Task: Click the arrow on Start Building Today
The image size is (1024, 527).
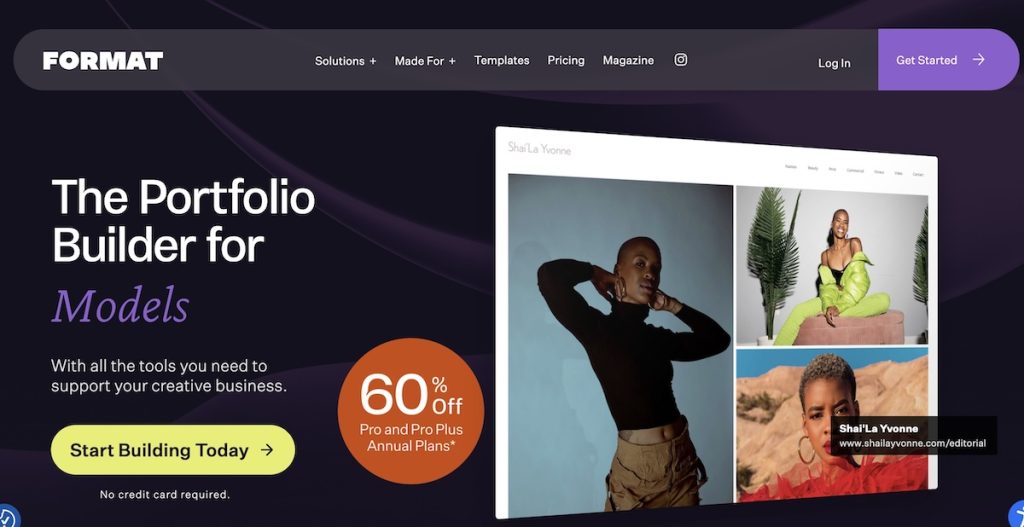Action: coord(266,450)
